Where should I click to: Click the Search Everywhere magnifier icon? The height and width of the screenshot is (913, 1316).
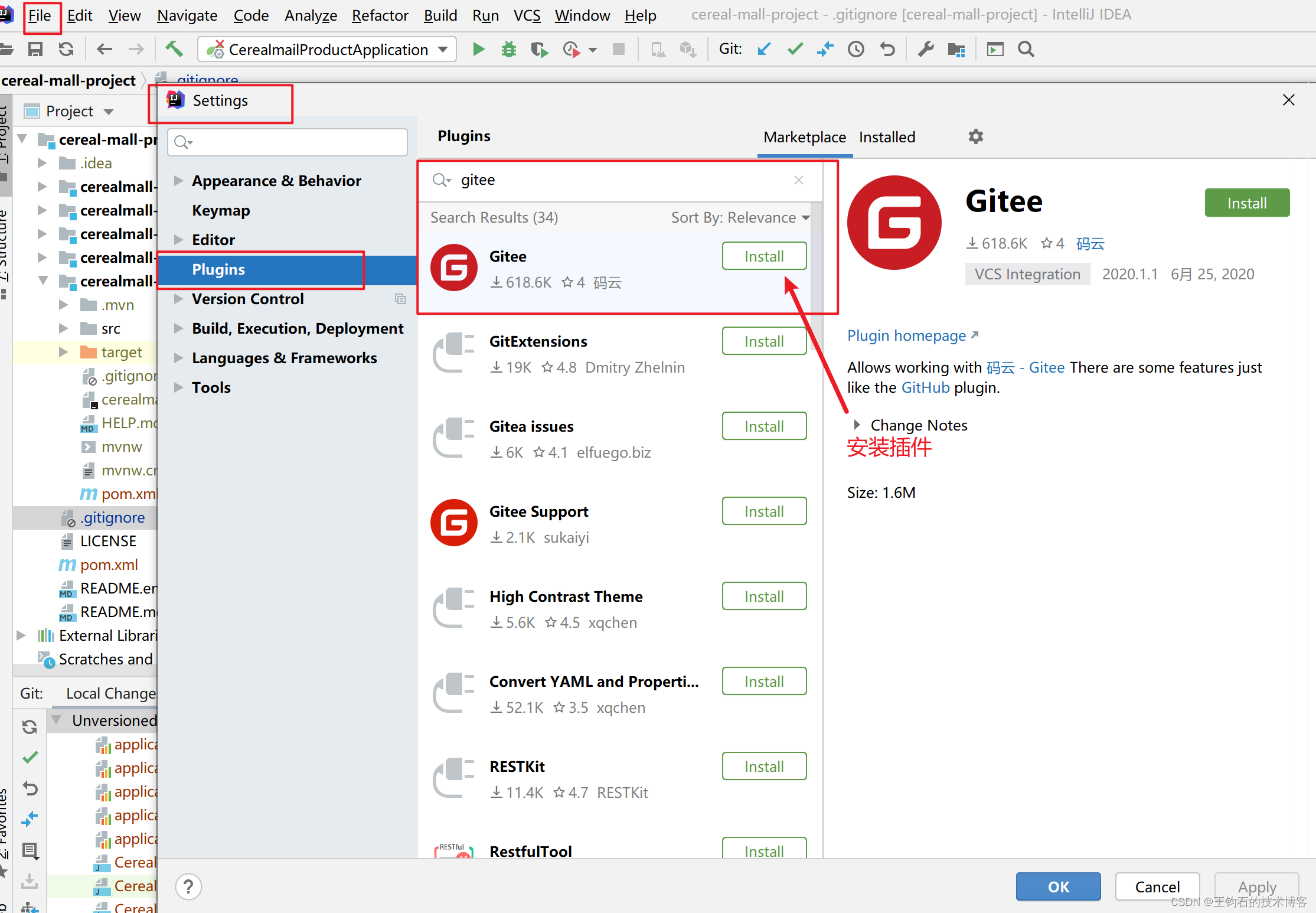tap(1026, 50)
